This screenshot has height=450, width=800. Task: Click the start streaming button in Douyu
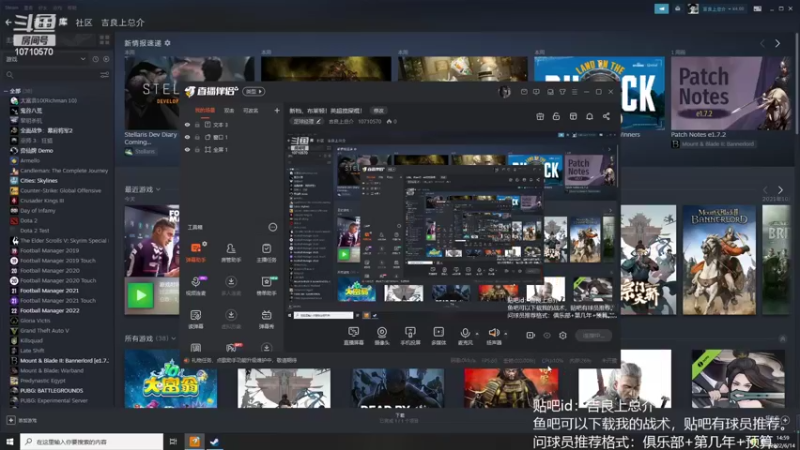593,335
